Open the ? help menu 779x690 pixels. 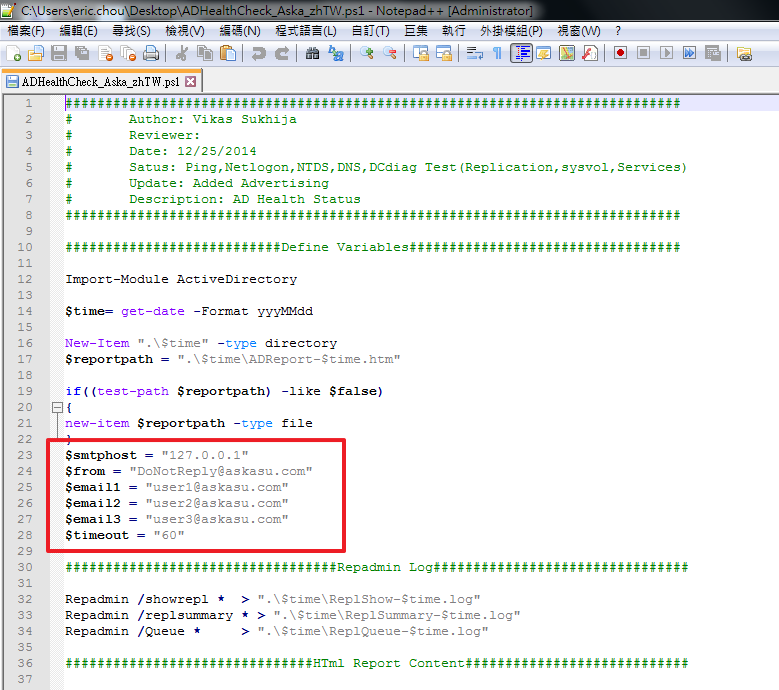[x=618, y=31]
